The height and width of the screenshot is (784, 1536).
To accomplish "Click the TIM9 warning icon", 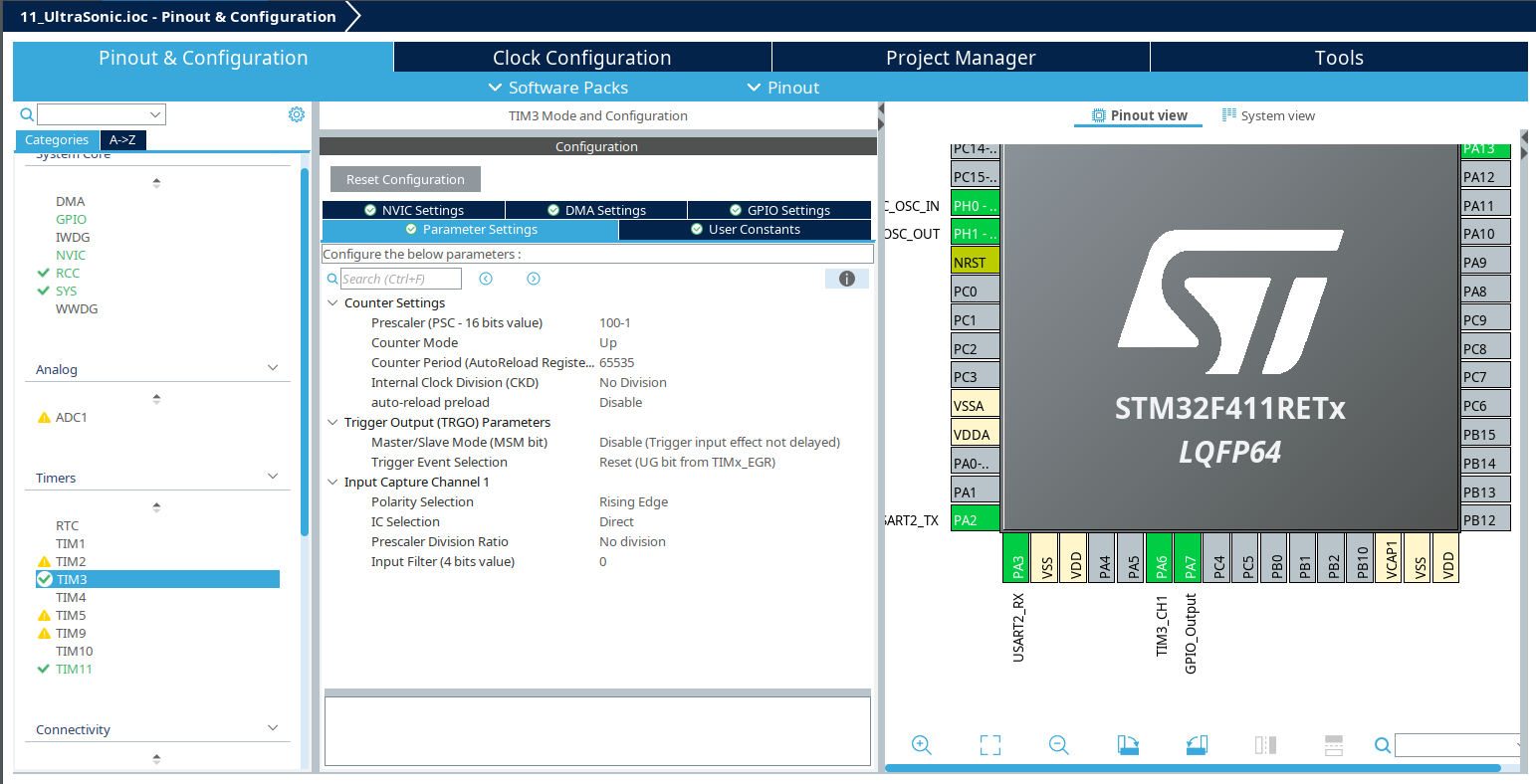I will tap(44, 633).
